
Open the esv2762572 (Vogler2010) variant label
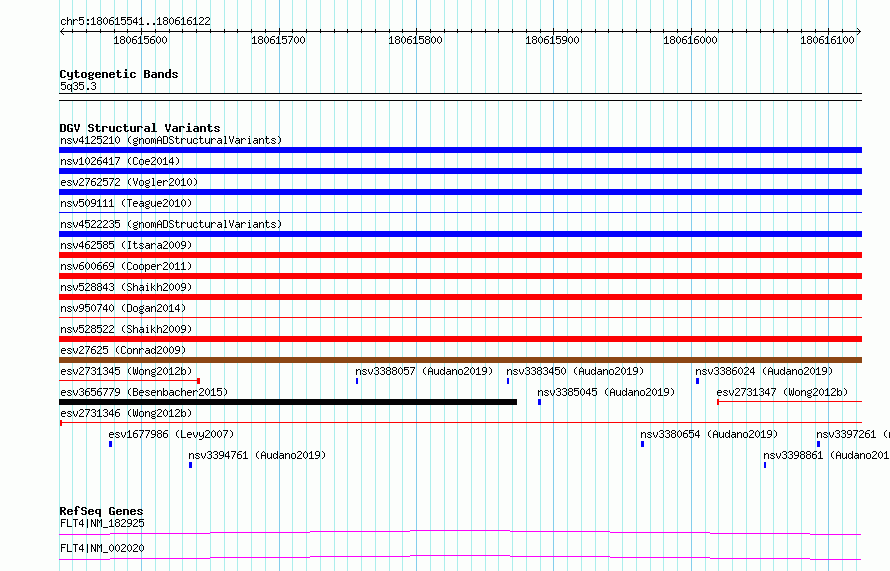129,182
